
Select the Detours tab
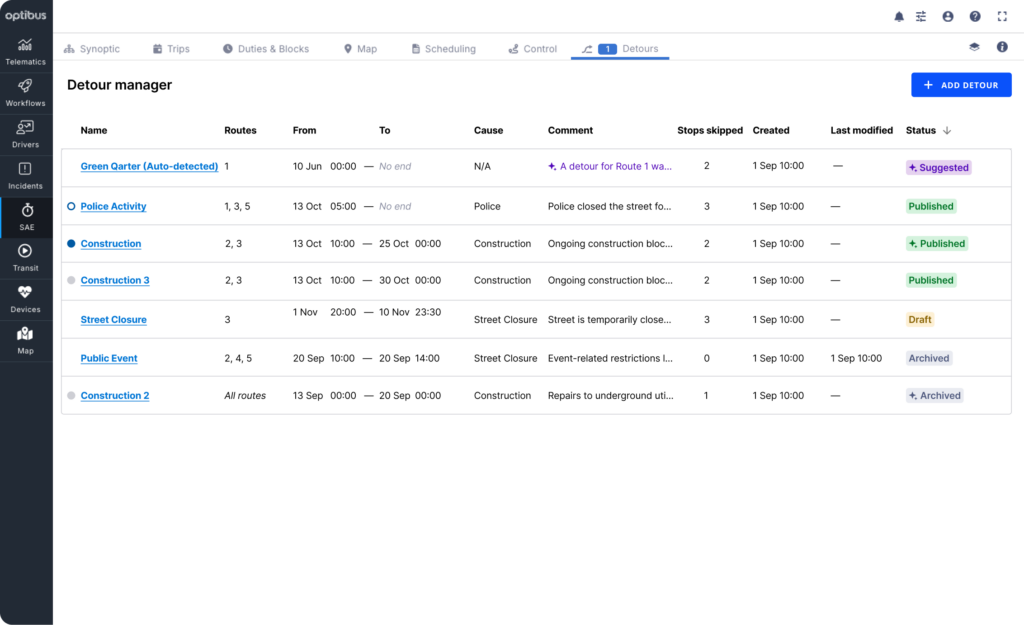point(620,48)
